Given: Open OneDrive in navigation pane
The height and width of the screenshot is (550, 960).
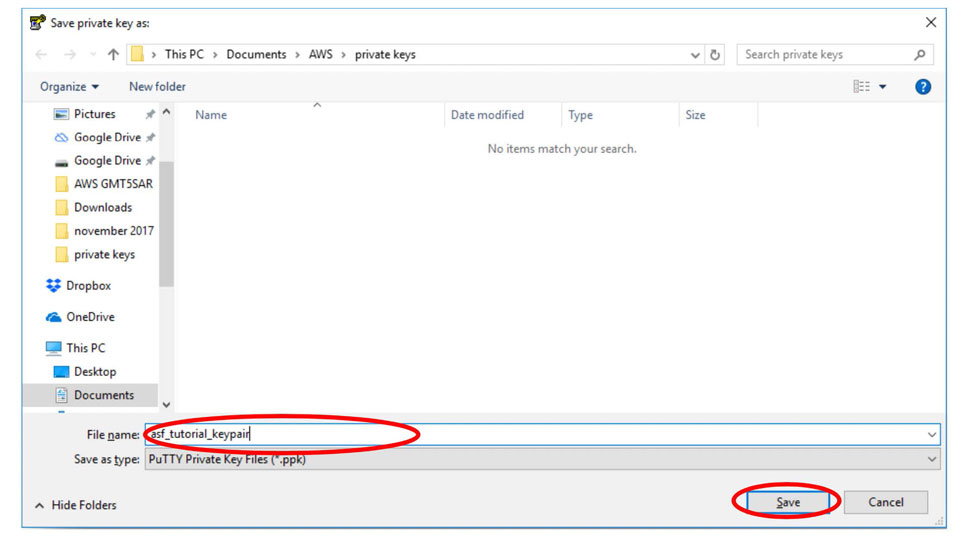Looking at the screenshot, I should [x=80, y=317].
